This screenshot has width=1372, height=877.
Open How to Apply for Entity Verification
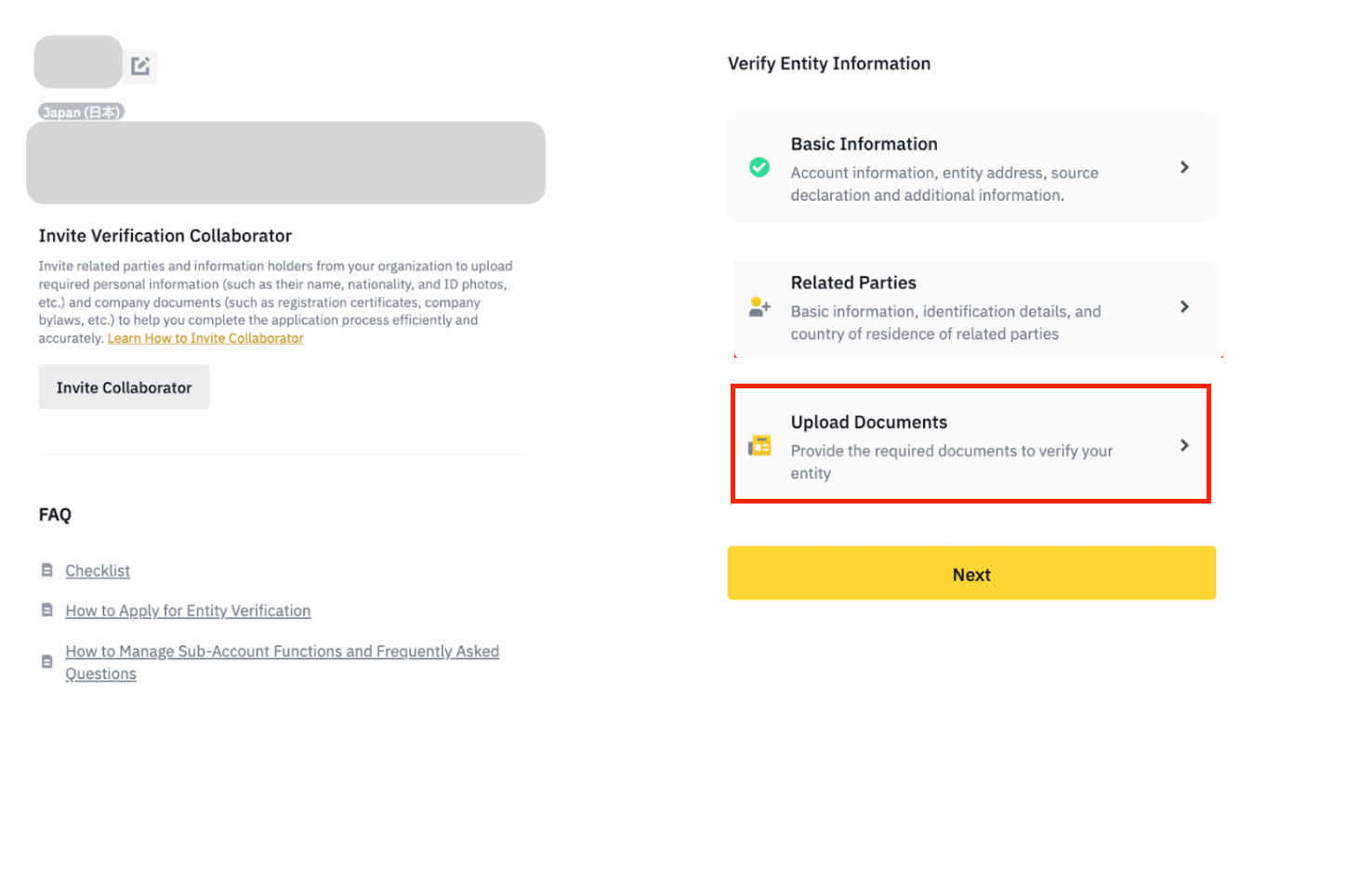(188, 610)
